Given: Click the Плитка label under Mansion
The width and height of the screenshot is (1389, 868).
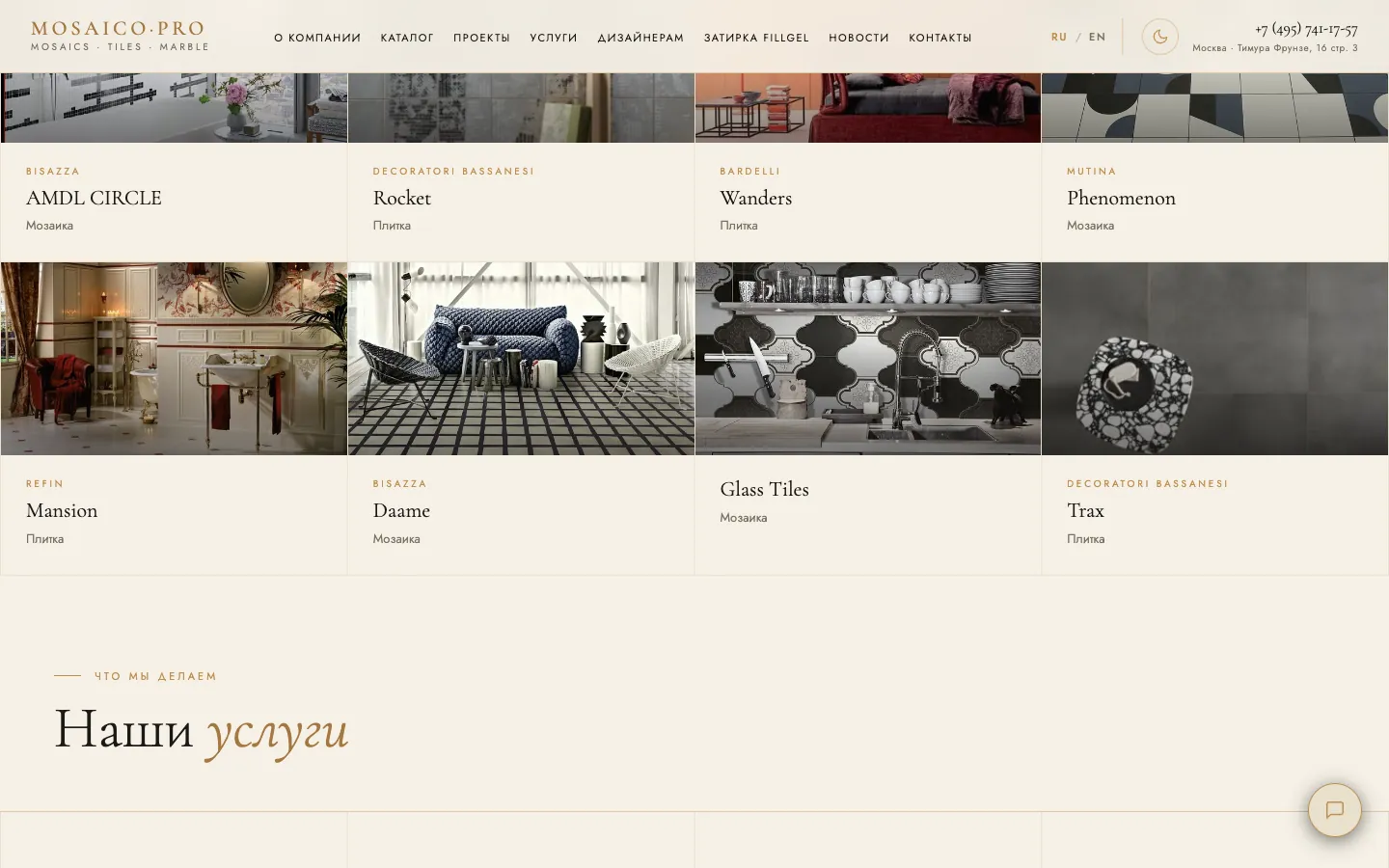Looking at the screenshot, I should click(x=44, y=539).
